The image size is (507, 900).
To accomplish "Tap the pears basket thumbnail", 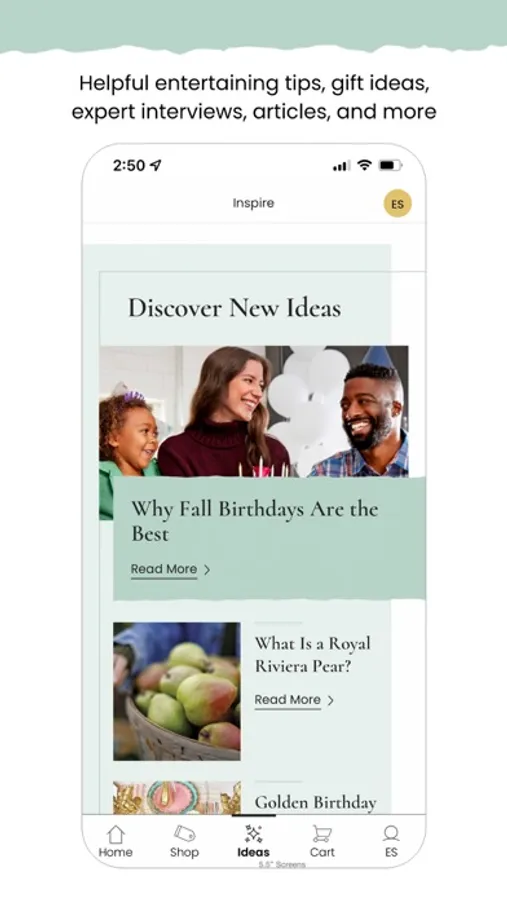I will click(177, 692).
